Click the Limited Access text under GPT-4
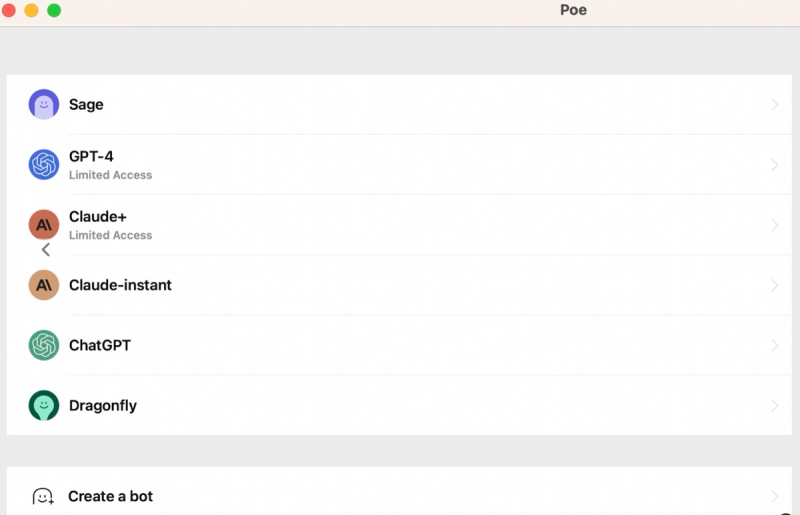The image size is (800, 515). pos(110,175)
